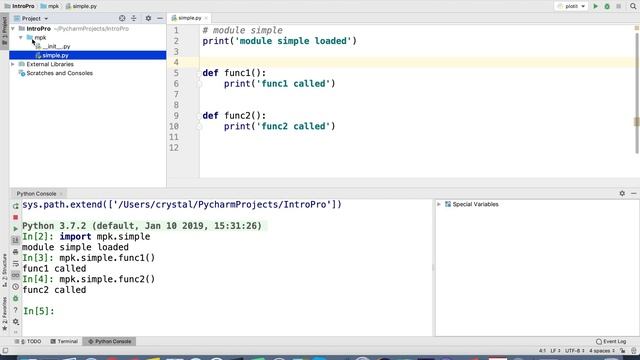Expand External Libraries node
Screen dimensions: 640x360
(x=13, y=64)
